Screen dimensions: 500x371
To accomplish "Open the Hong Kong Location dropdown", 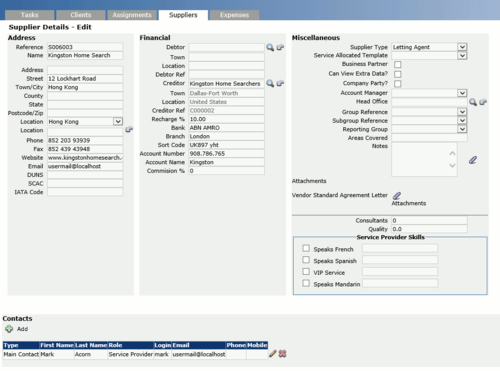I will (118, 121).
